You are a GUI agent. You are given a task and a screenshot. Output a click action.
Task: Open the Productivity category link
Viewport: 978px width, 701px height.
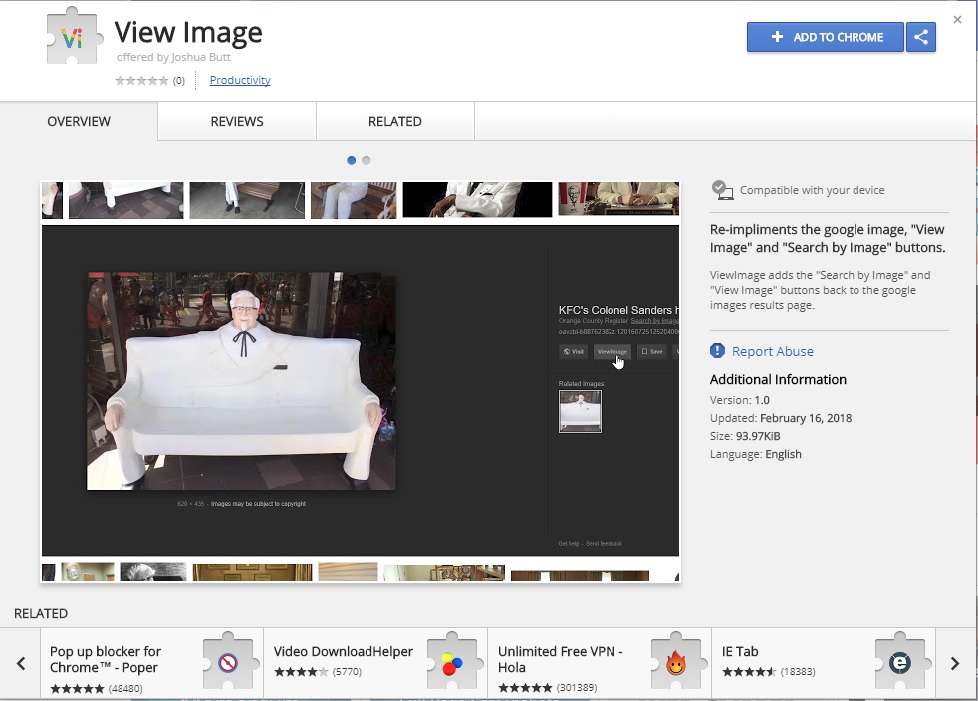click(239, 80)
